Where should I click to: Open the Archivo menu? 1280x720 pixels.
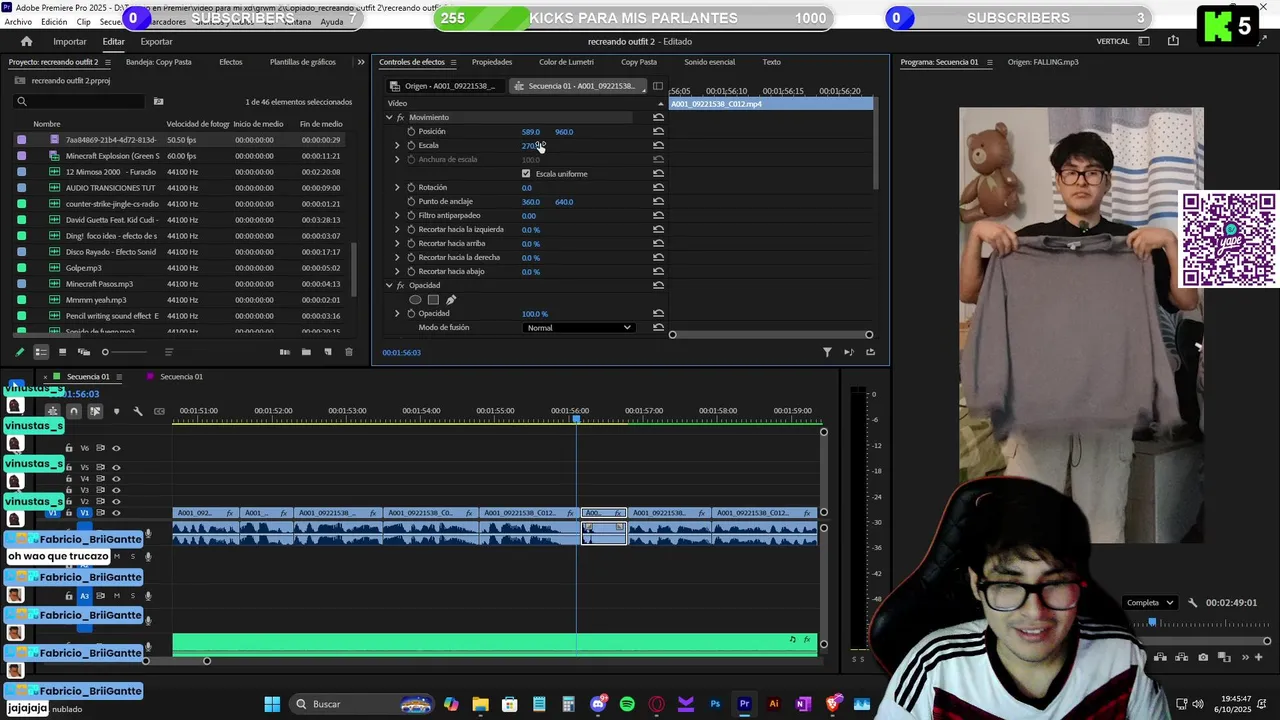(18, 22)
